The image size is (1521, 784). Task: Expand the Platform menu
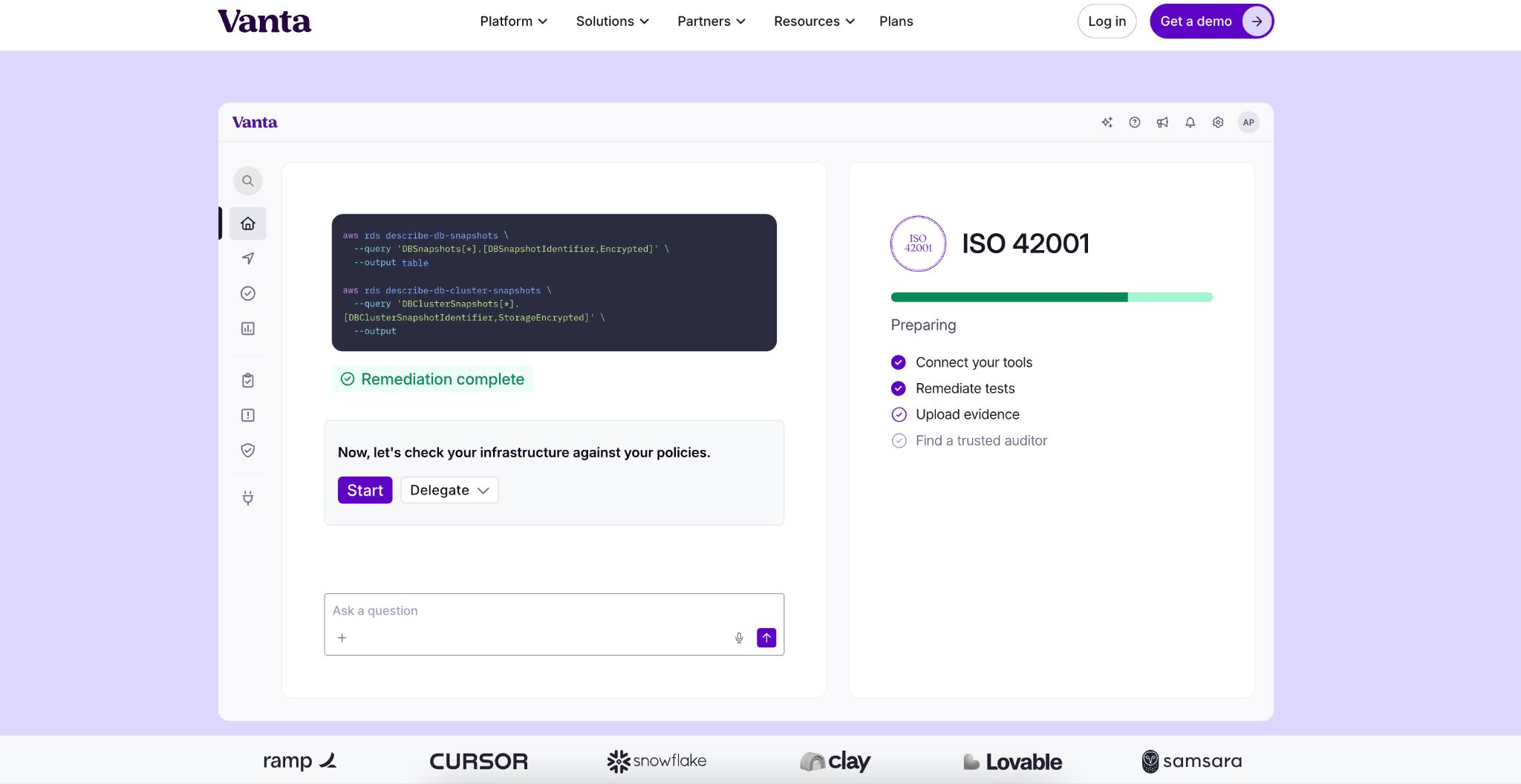pos(514,22)
